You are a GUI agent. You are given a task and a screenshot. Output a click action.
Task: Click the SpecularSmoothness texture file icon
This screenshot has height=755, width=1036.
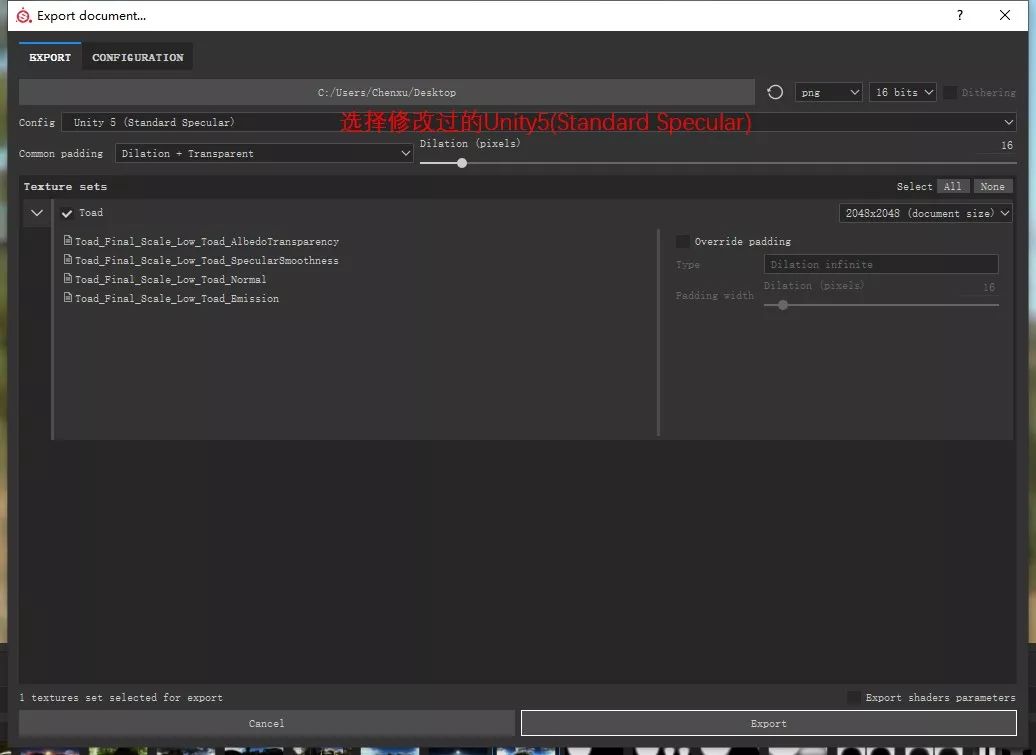coord(67,260)
